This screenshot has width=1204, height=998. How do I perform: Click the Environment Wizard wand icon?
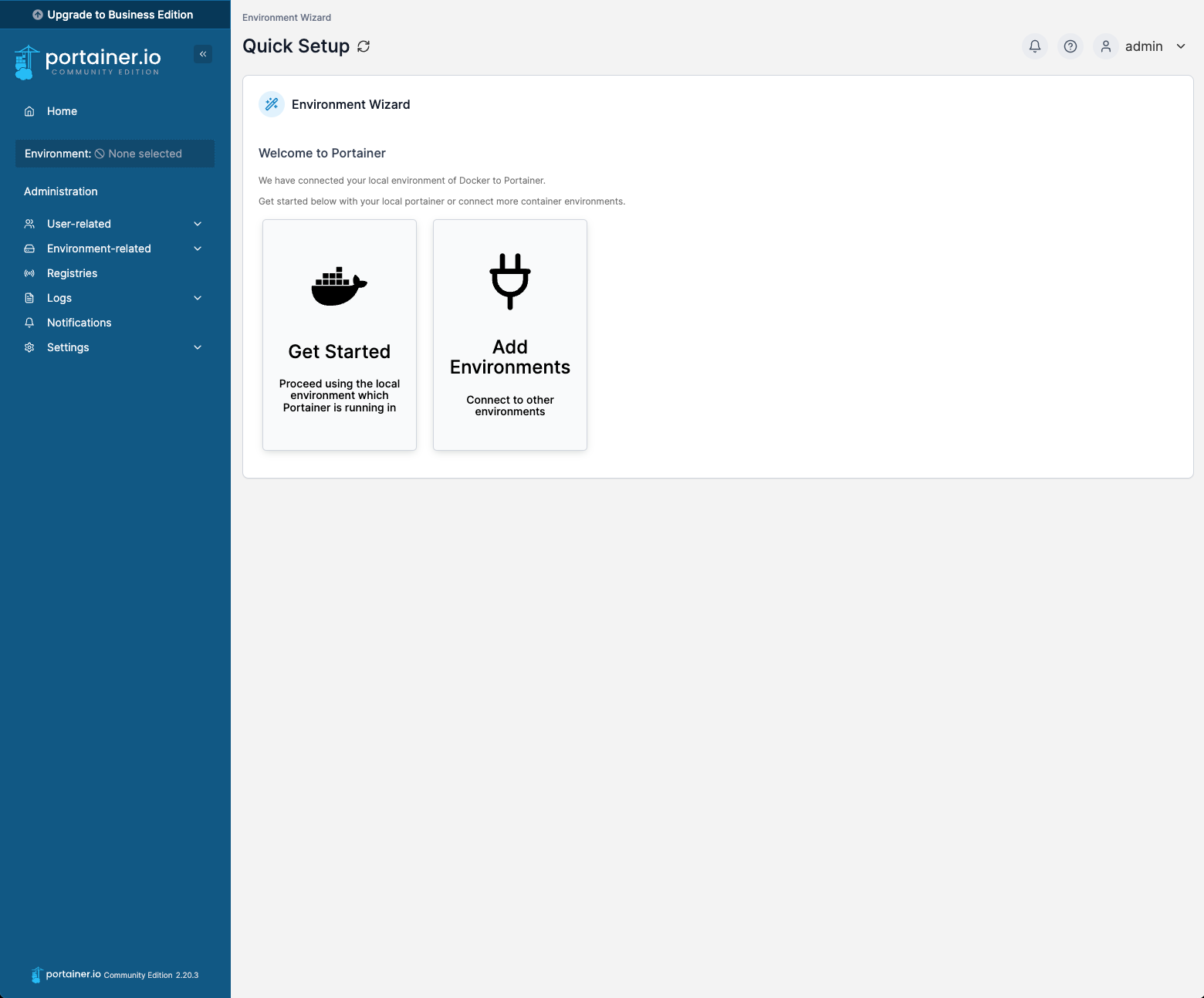[272, 104]
